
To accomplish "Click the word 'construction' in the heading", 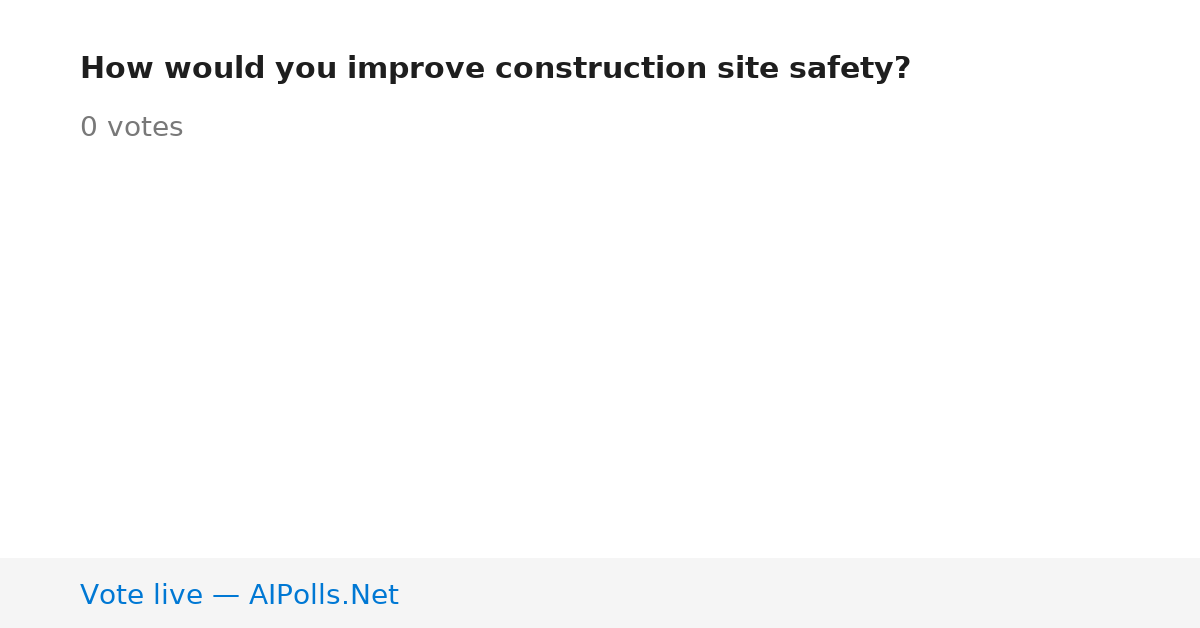I will [x=600, y=69].
